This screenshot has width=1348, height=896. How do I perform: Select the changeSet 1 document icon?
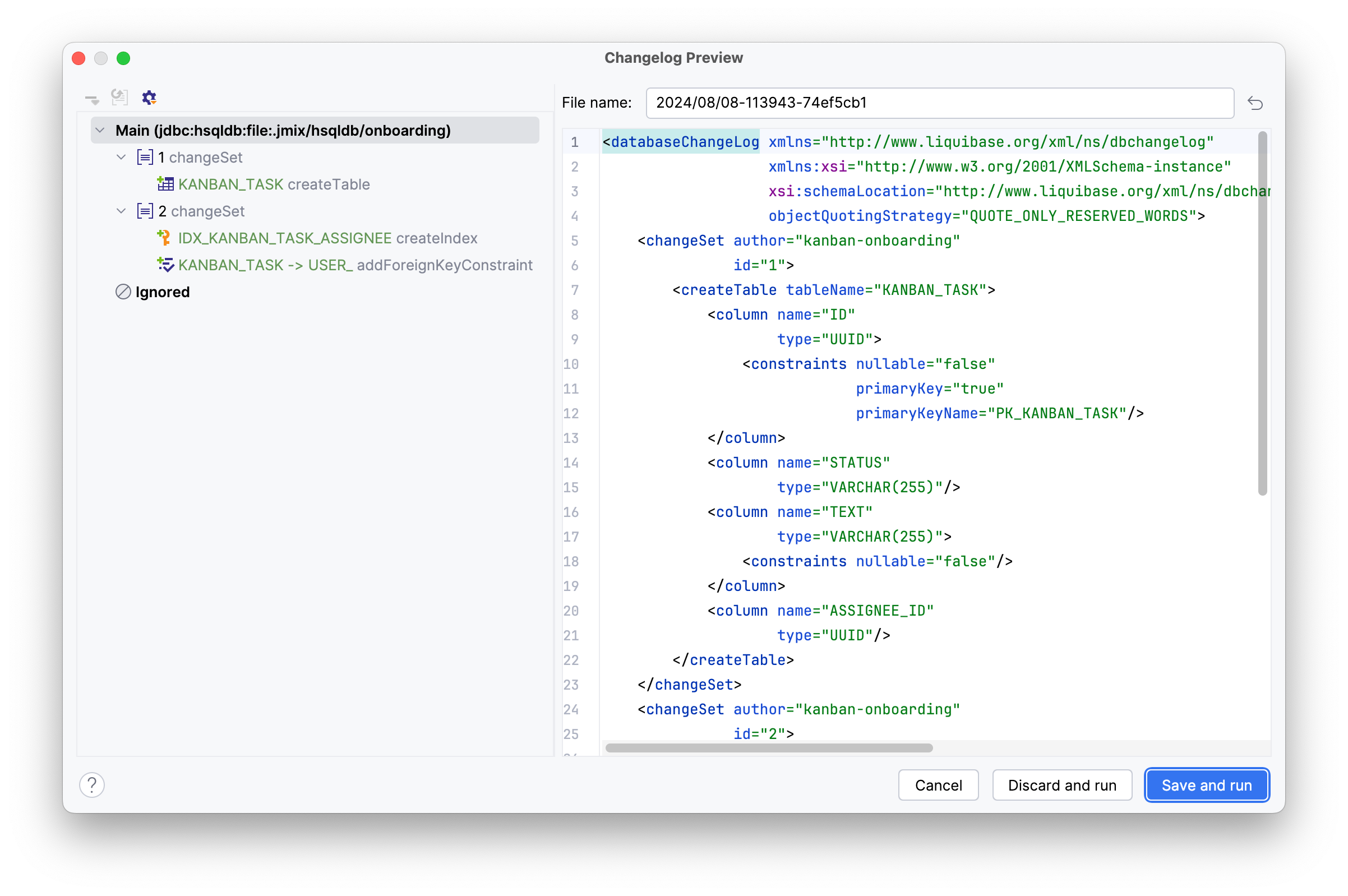pos(145,157)
